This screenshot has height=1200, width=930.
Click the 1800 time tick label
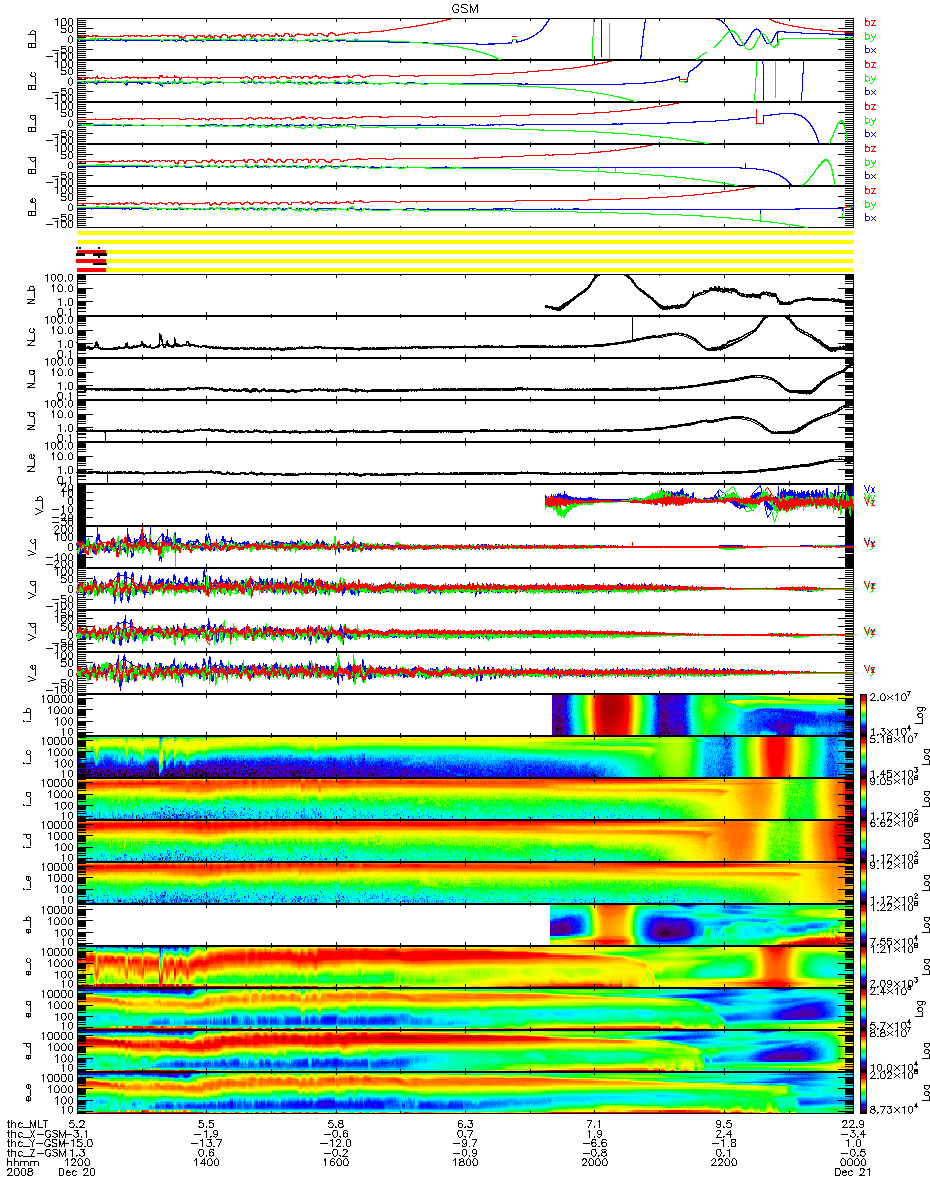pyautogui.click(x=465, y=1165)
